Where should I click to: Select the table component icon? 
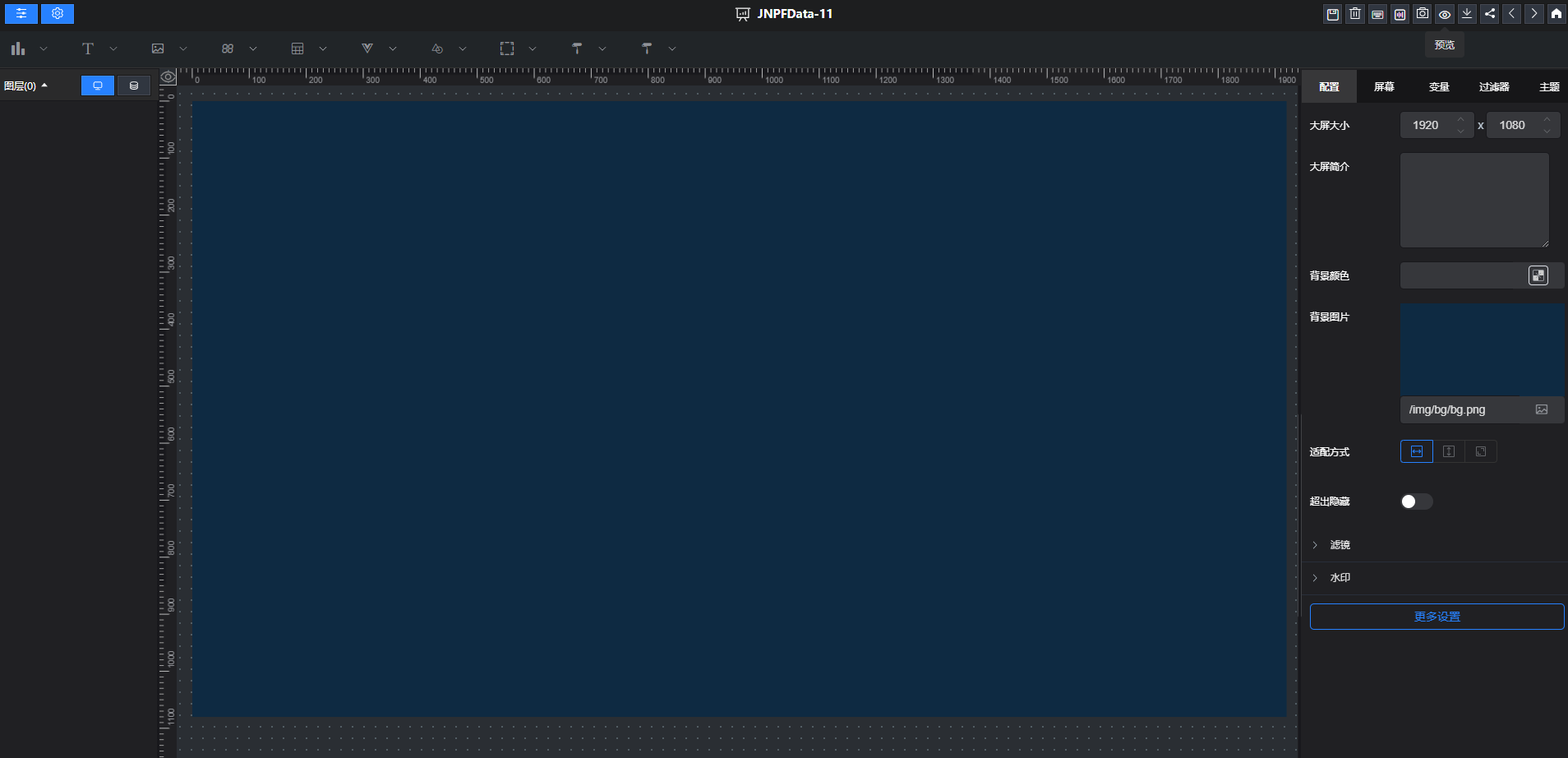(x=297, y=49)
